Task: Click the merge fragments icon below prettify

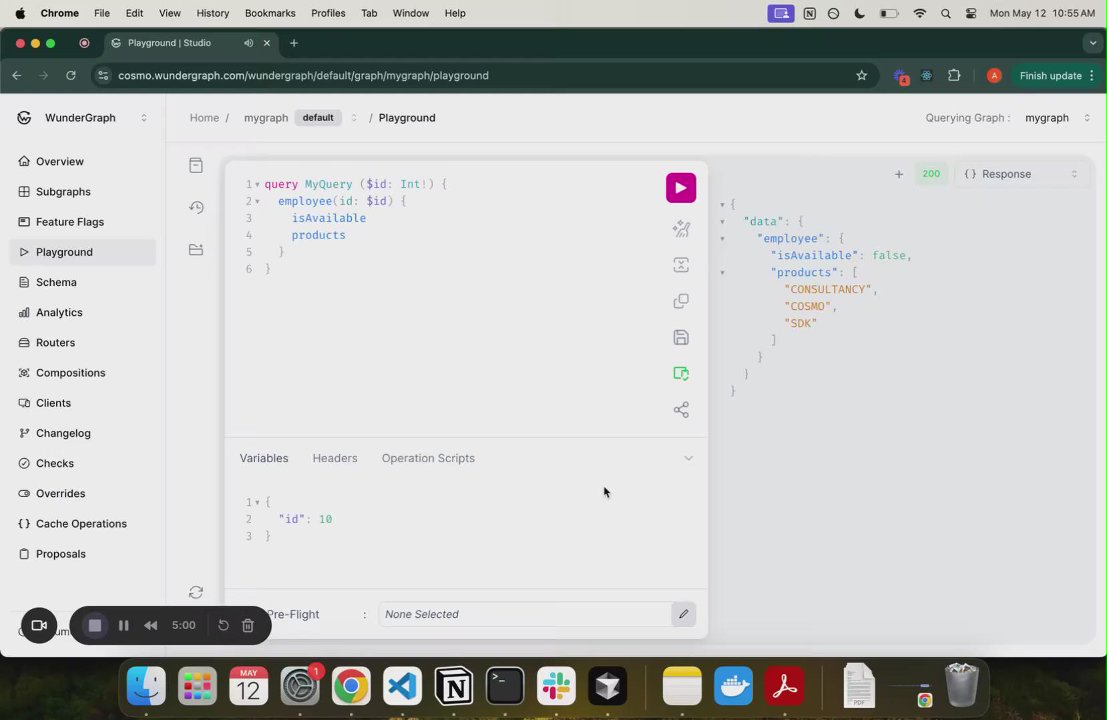Action: click(681, 265)
